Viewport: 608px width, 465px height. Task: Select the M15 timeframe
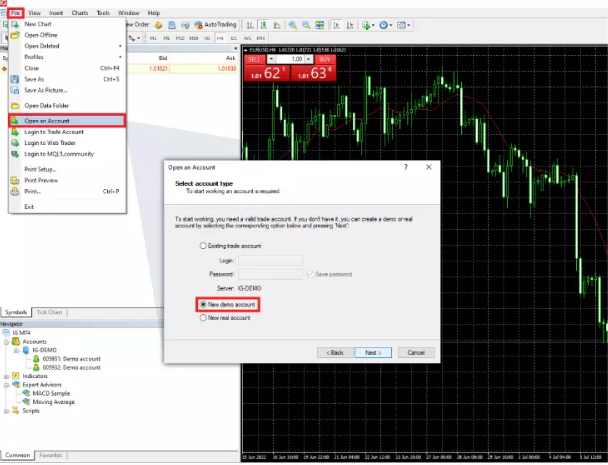[180, 38]
